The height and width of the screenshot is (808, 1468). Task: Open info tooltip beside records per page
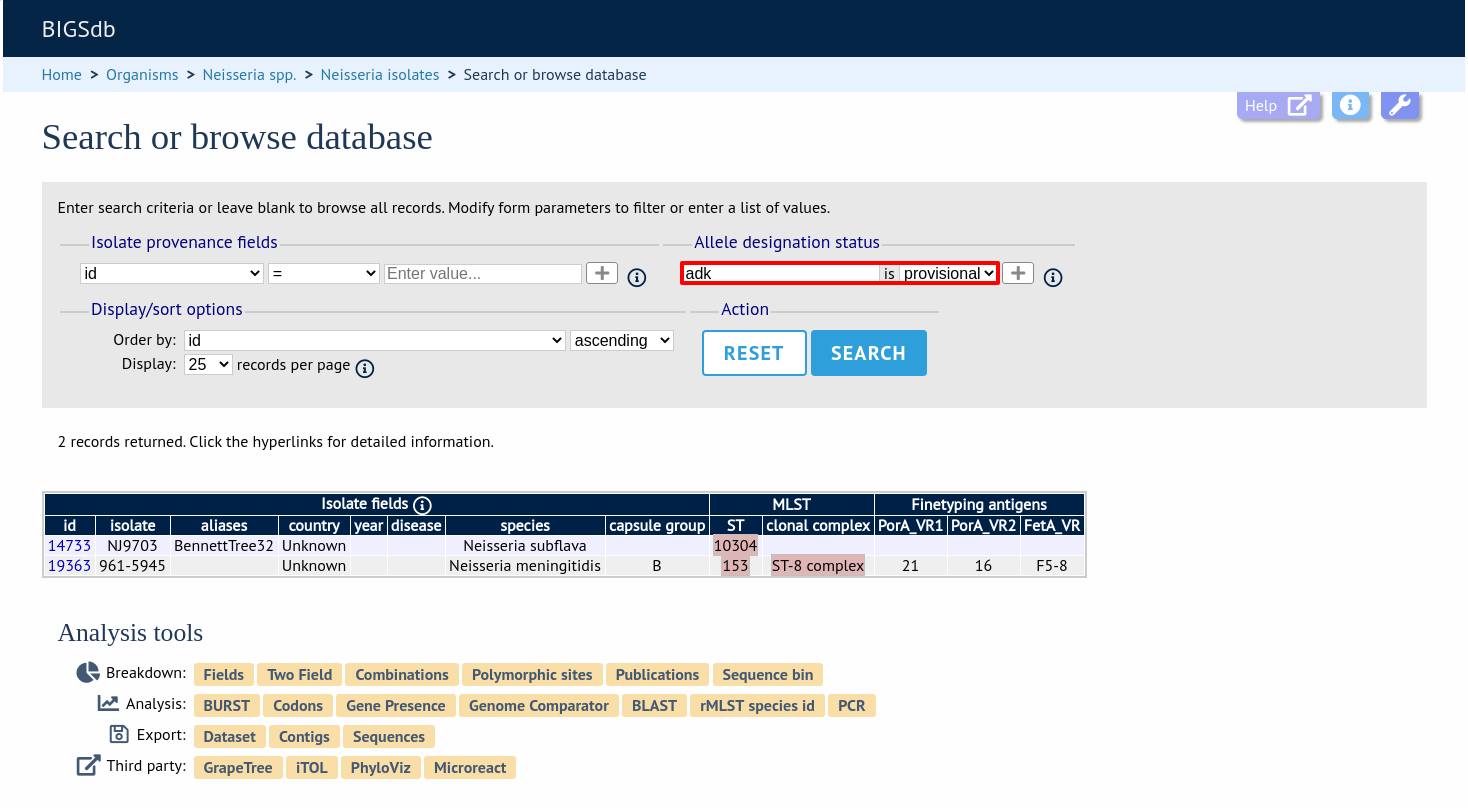[x=365, y=369]
